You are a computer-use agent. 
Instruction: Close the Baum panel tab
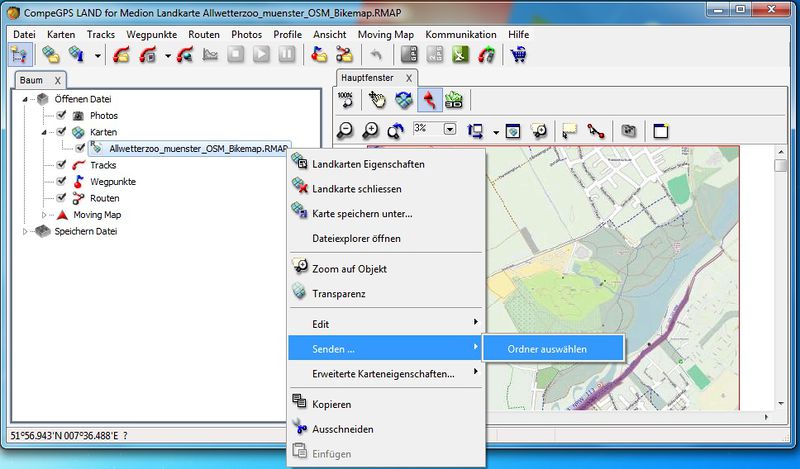click(x=58, y=80)
